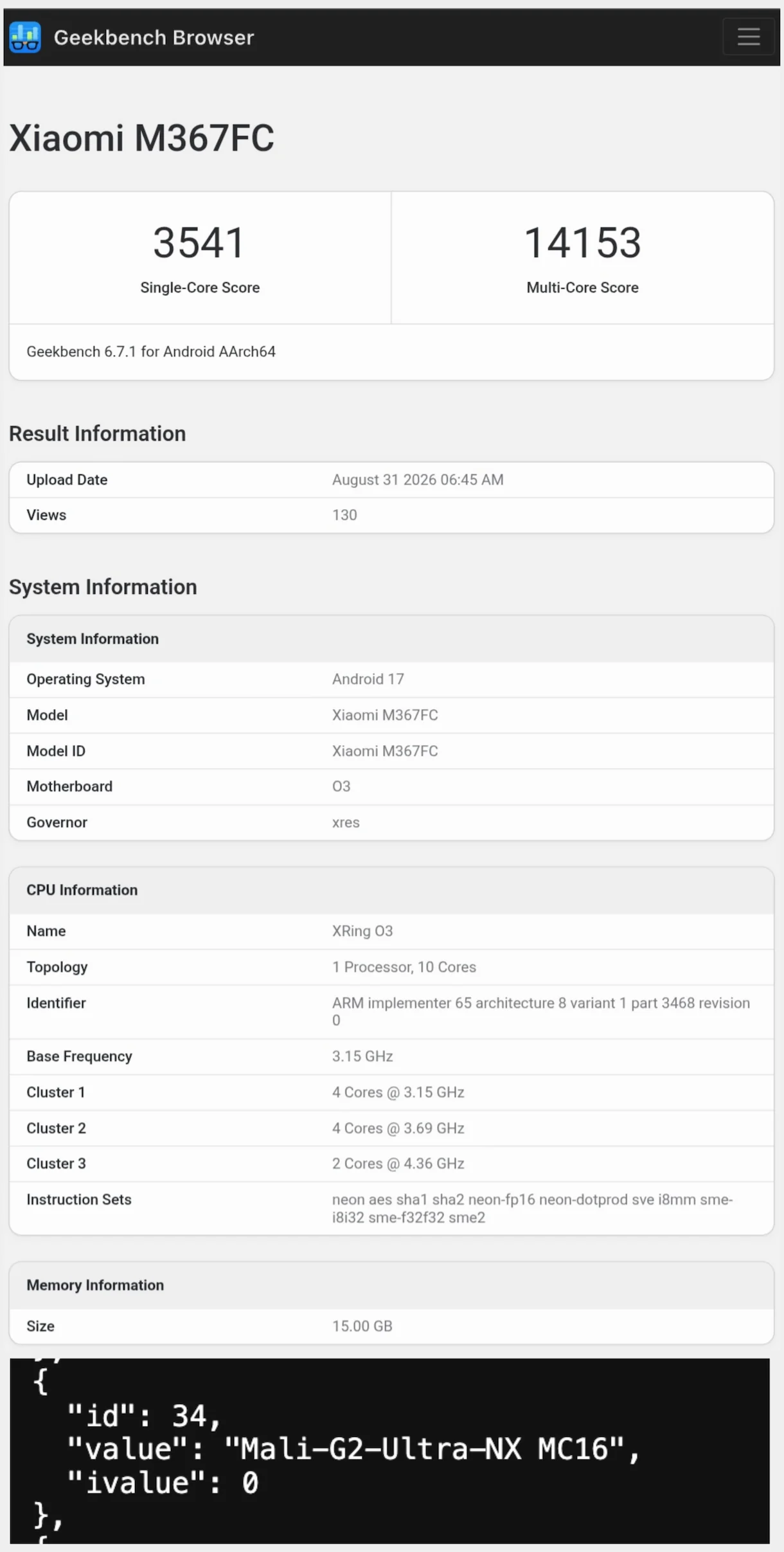
Task: Click the Mali-G2-Ultra-NX MC16 JSON value
Action: tap(424, 1449)
